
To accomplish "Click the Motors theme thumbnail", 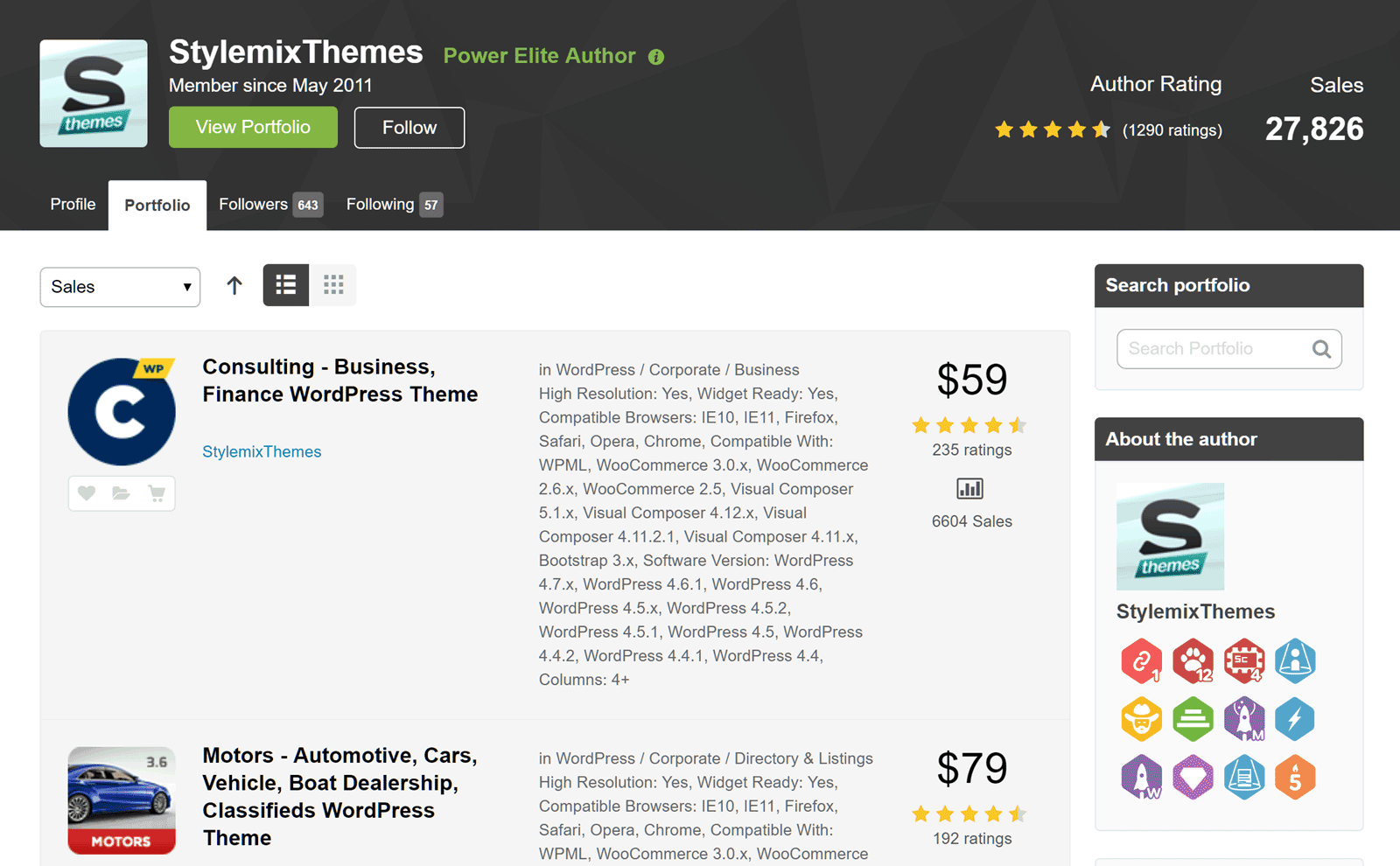I will pos(122,800).
